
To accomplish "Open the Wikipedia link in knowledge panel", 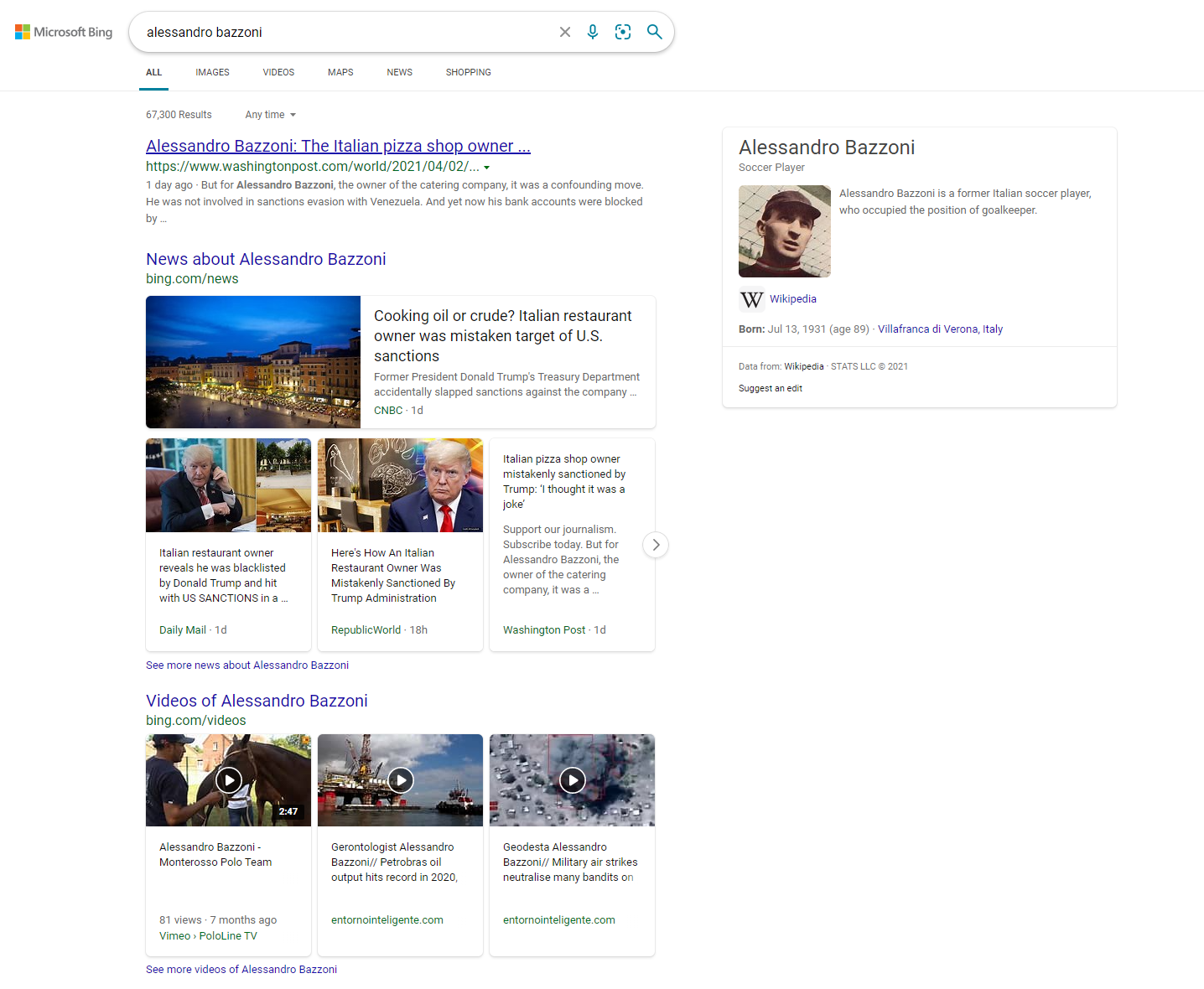I will [x=793, y=298].
